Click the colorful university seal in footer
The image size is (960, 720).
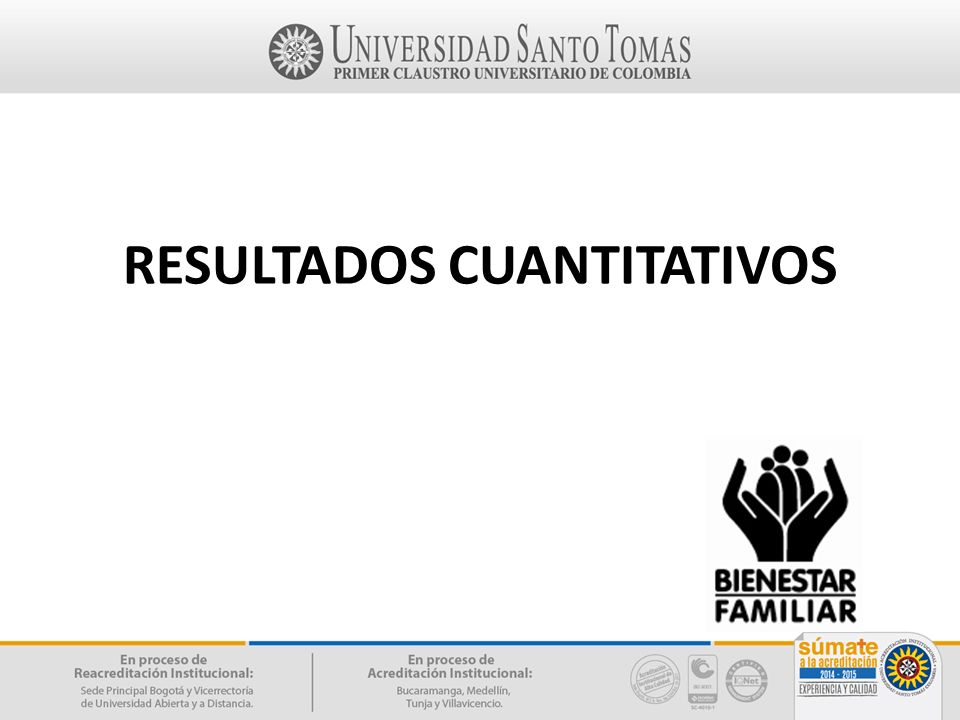pyautogui.click(x=909, y=666)
